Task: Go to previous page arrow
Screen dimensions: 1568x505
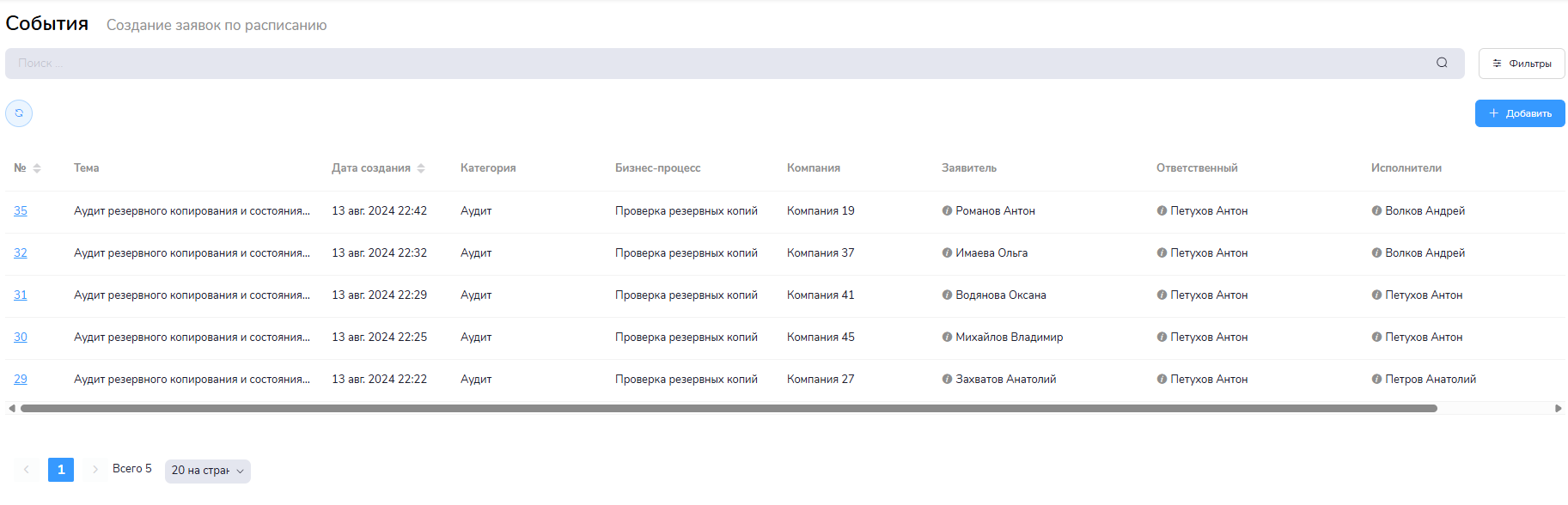Action: pos(27,469)
